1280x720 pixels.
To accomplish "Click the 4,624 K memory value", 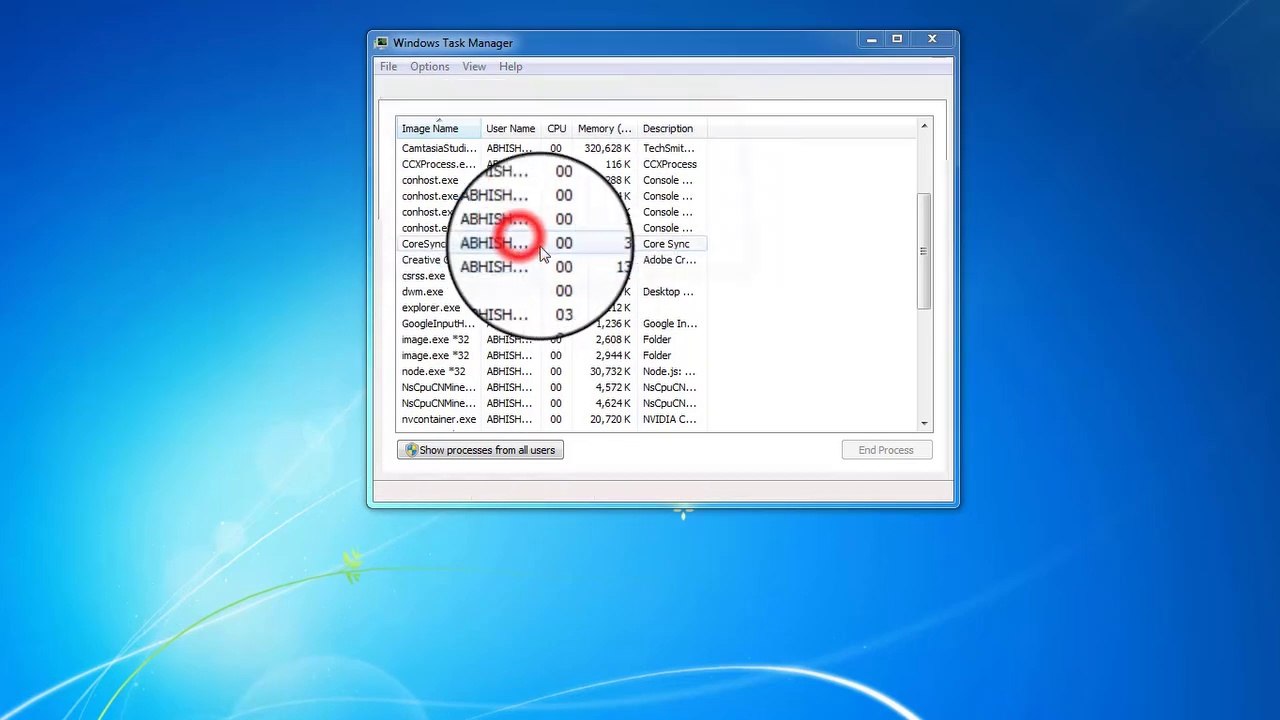I will (612, 404).
